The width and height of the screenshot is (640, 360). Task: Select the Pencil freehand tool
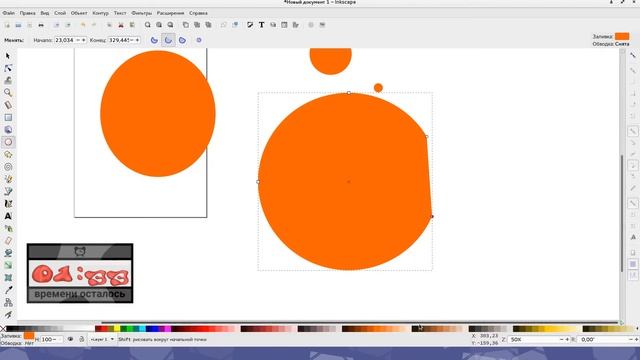point(8,179)
